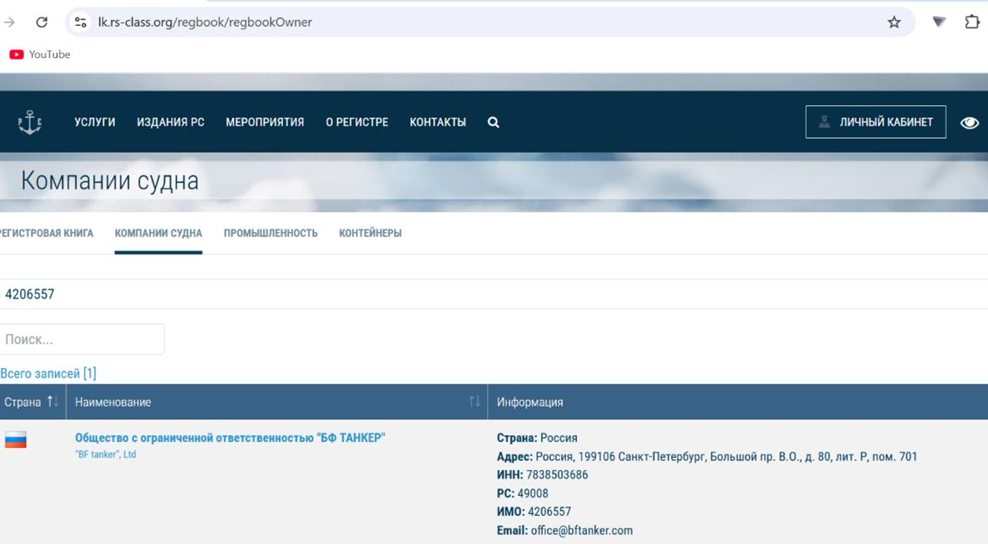Click the Всего записей [1] link
The height and width of the screenshot is (544, 988).
tap(48, 373)
